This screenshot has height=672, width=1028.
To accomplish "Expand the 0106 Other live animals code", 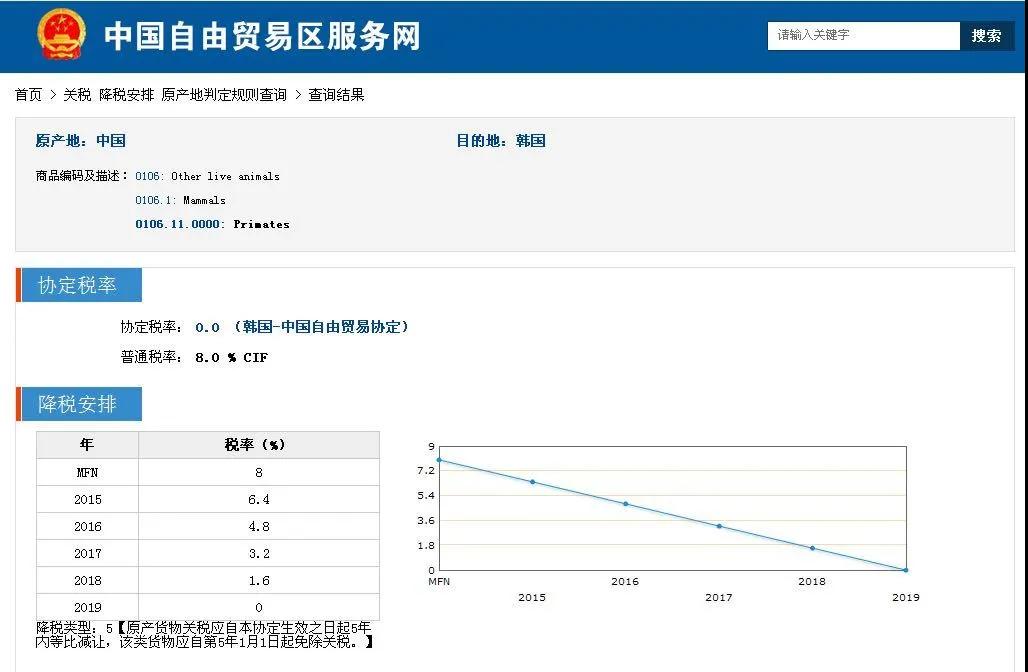I will [205, 176].
